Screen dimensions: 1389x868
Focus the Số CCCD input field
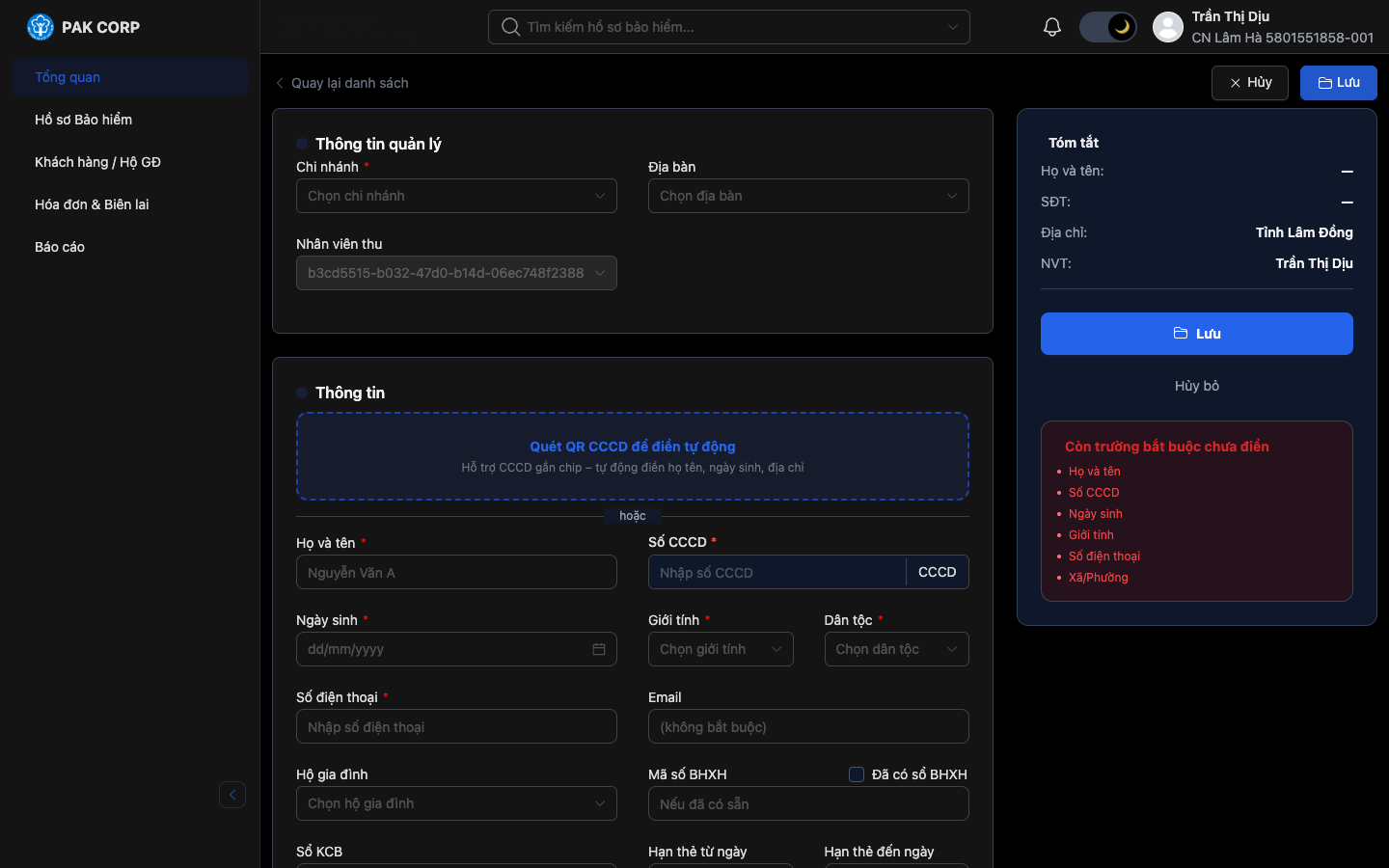pos(777,572)
